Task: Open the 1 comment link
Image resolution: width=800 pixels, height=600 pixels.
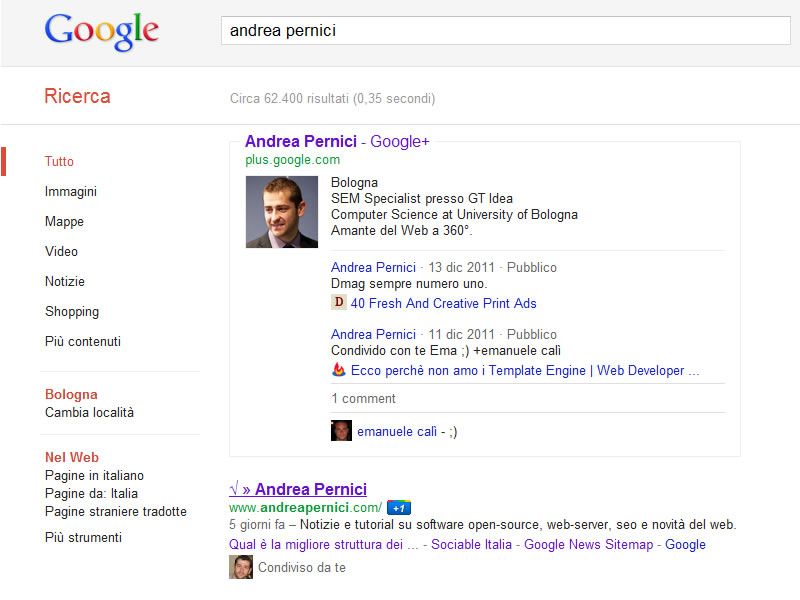Action: point(363,398)
